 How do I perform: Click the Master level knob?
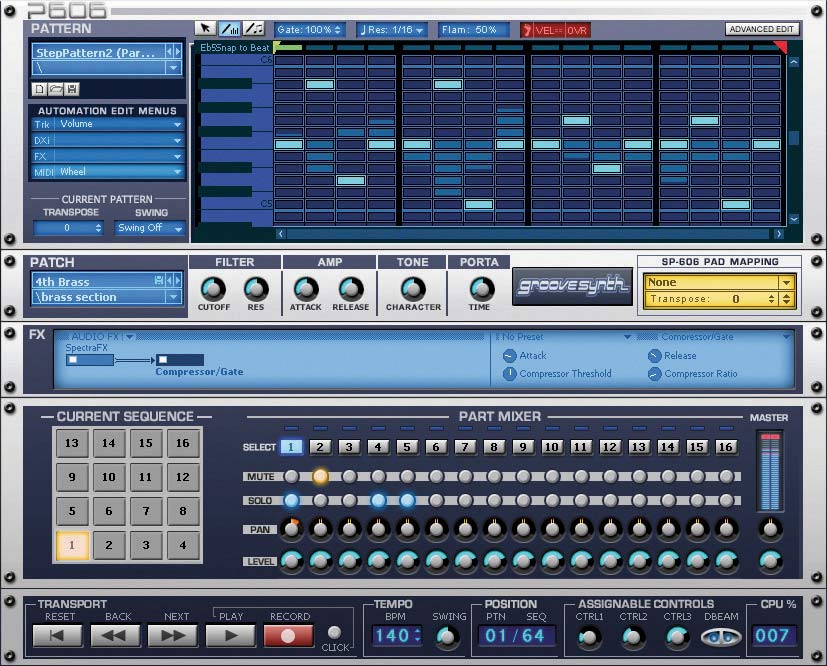(770, 561)
